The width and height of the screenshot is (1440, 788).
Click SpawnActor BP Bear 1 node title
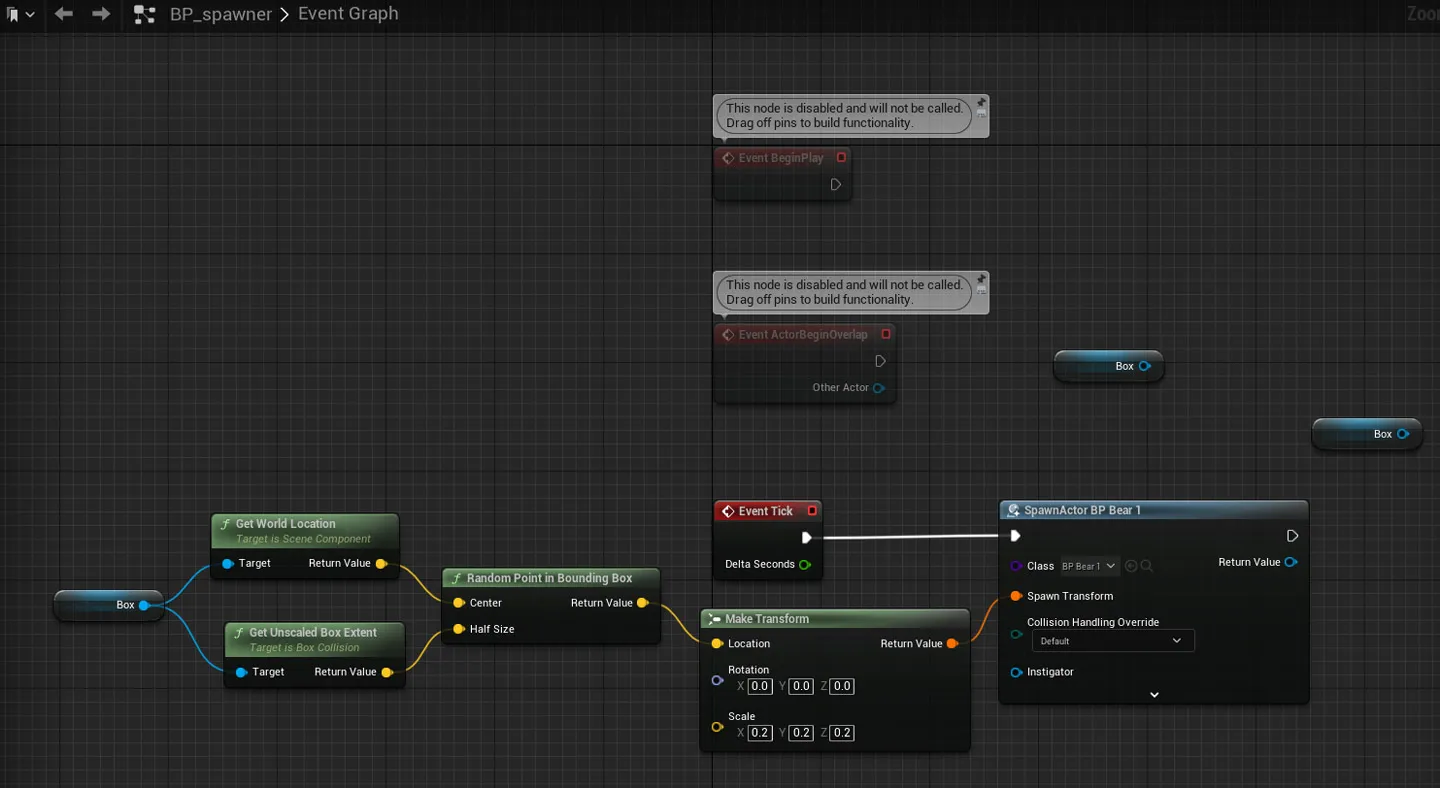[1082, 510]
